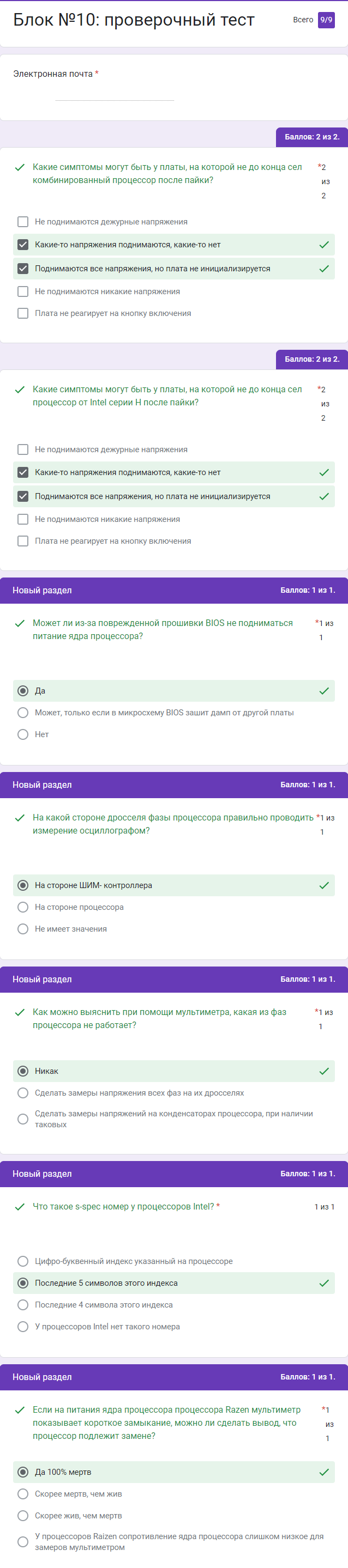The image size is (348, 1568).
Task: Pick "Сделать замеры напряжения всех фаз" radio option
Action: pos(23,1093)
